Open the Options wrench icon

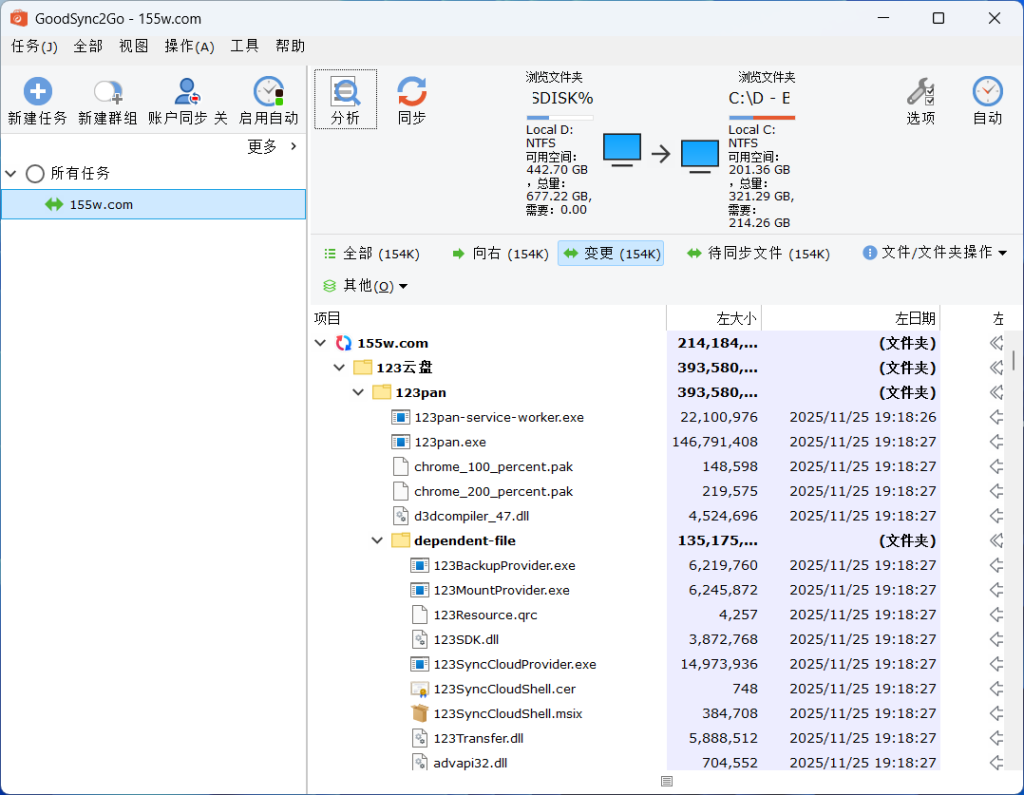(920, 92)
